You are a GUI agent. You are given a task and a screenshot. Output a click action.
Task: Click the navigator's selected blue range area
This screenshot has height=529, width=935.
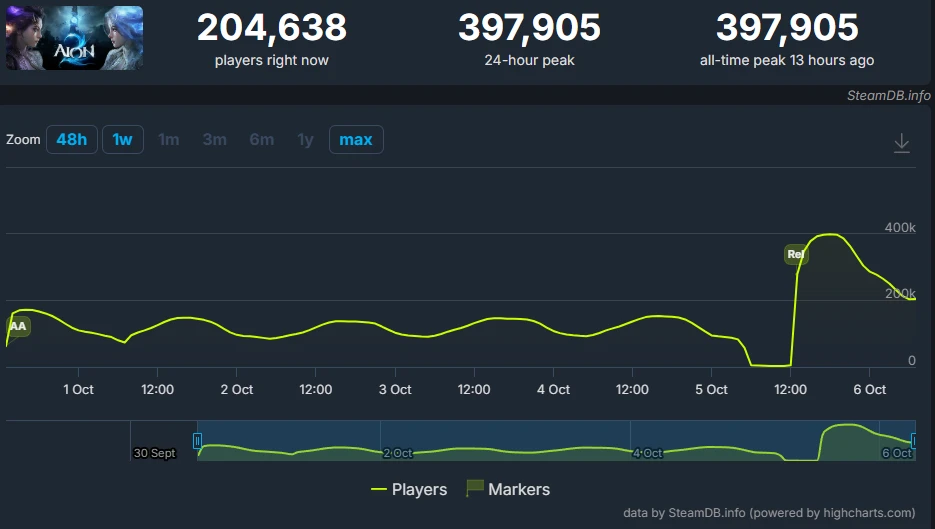[556, 440]
